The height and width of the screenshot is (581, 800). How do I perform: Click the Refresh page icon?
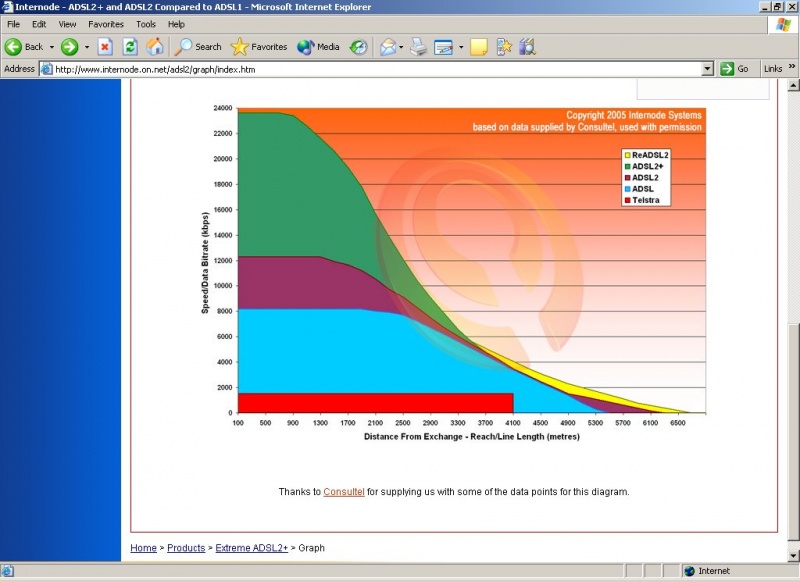point(130,46)
